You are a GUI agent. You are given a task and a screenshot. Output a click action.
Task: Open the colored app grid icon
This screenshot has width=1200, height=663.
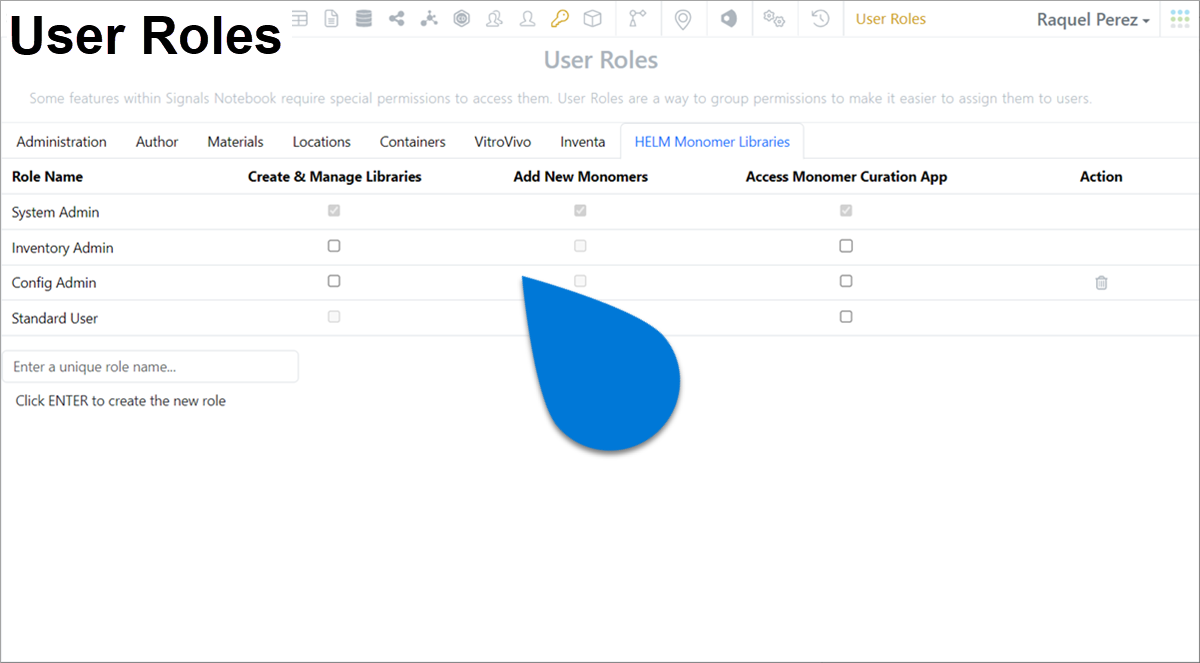1179,19
